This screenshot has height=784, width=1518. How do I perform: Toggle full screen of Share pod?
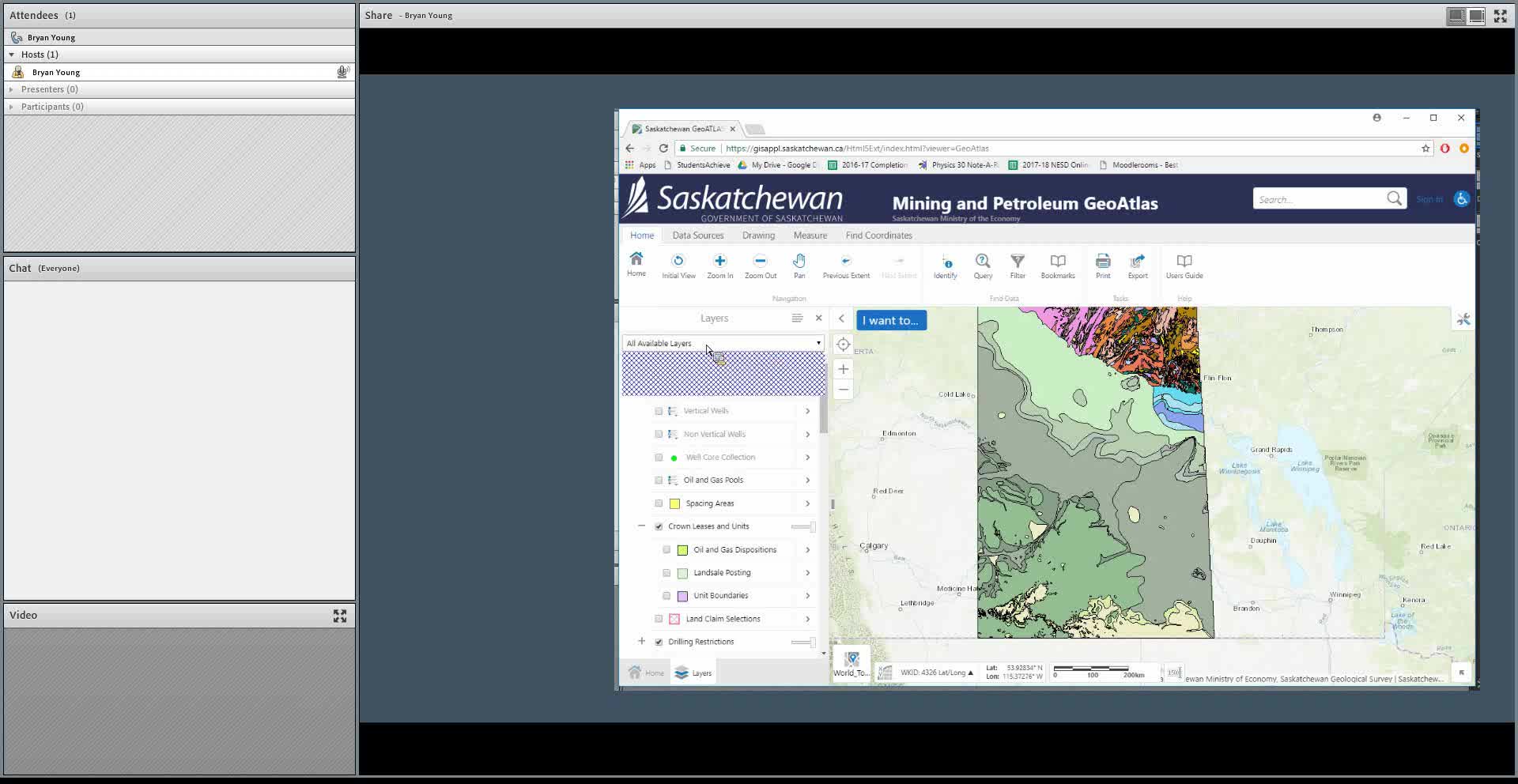point(1500,16)
